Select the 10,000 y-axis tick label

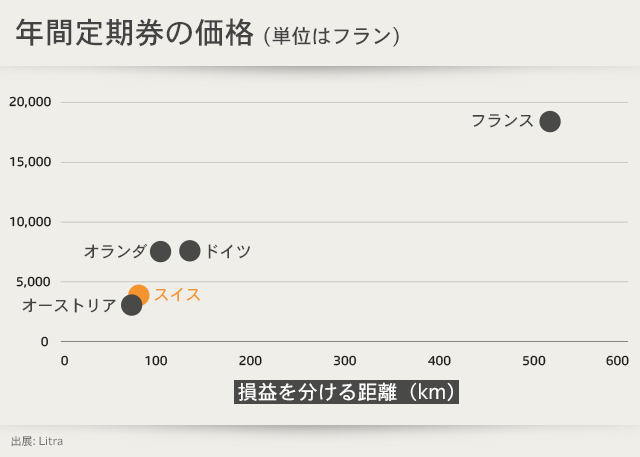click(29, 222)
